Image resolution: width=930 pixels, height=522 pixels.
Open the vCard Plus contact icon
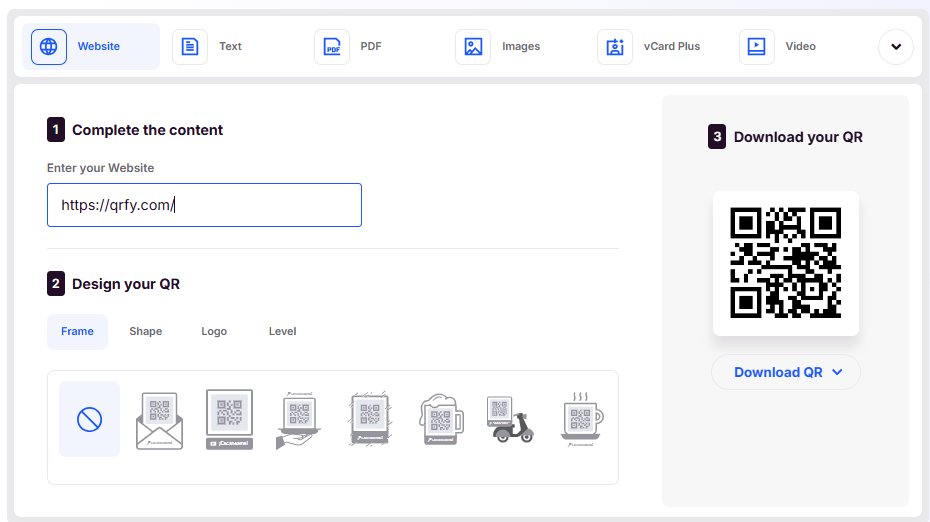614,46
